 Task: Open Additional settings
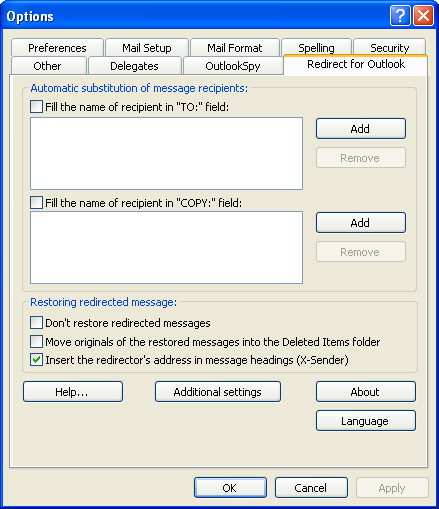pos(218,392)
